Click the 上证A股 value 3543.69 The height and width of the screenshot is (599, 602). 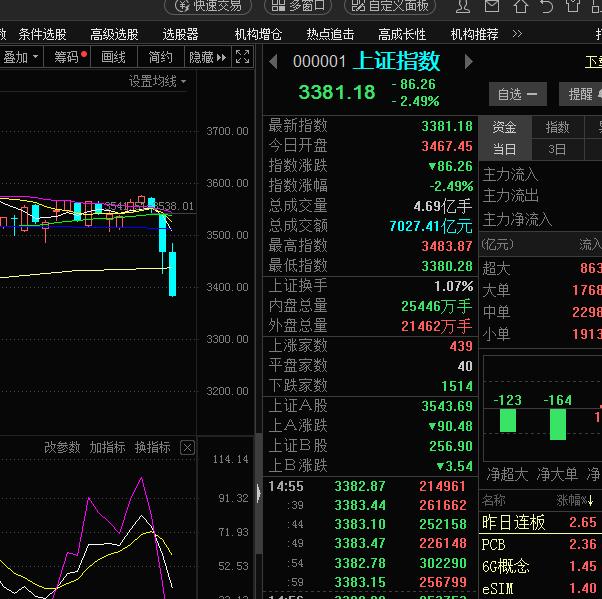[x=447, y=406]
